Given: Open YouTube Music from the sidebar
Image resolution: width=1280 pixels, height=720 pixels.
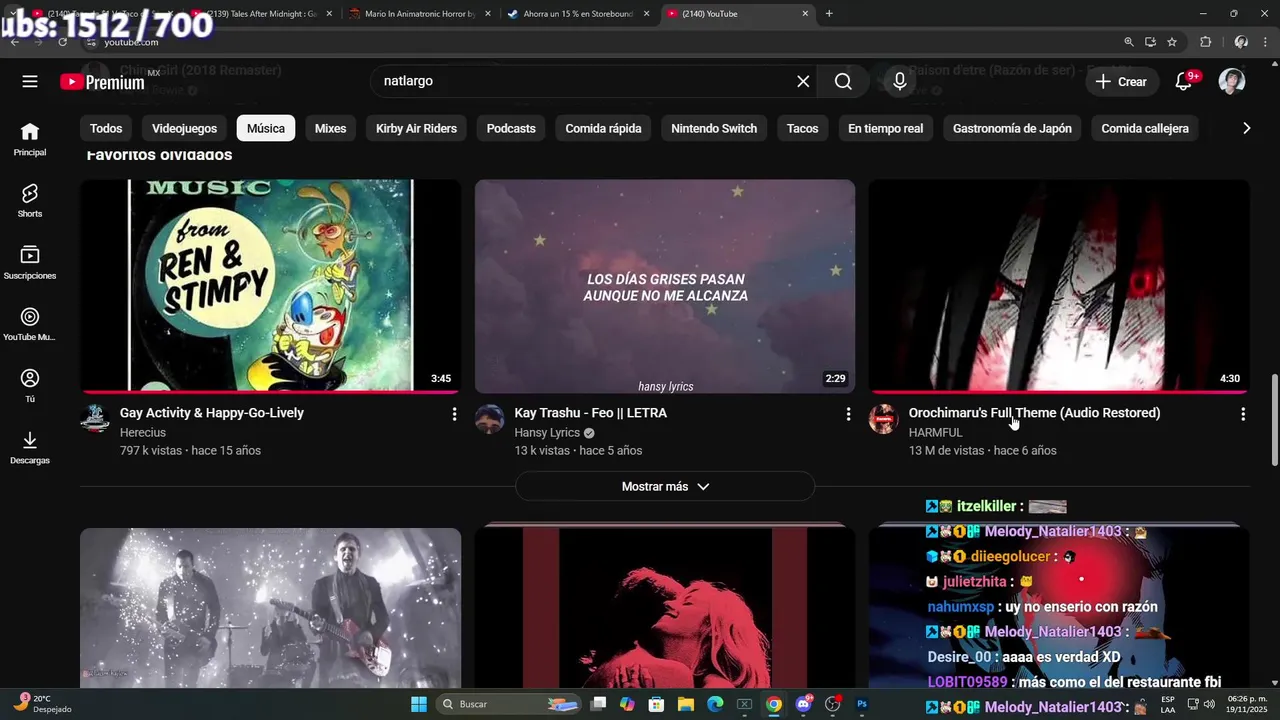Looking at the screenshot, I should click(30, 325).
